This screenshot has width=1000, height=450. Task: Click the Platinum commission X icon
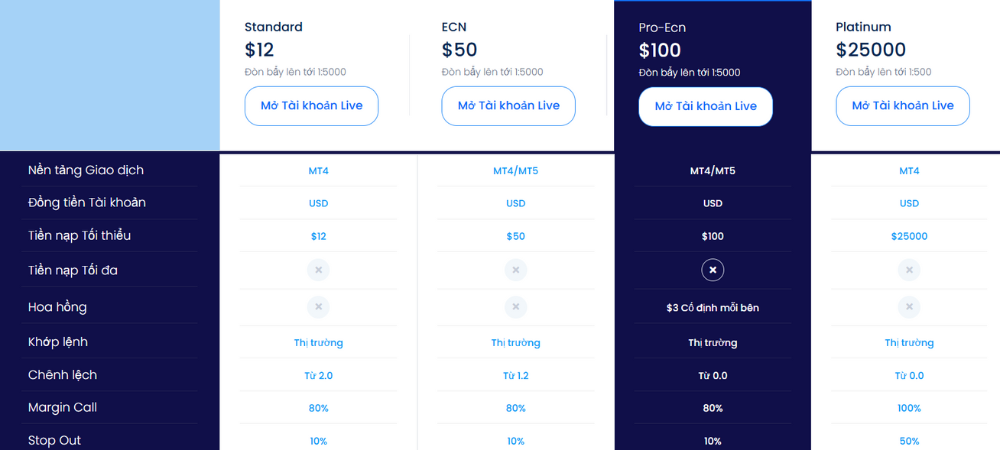[x=909, y=307]
